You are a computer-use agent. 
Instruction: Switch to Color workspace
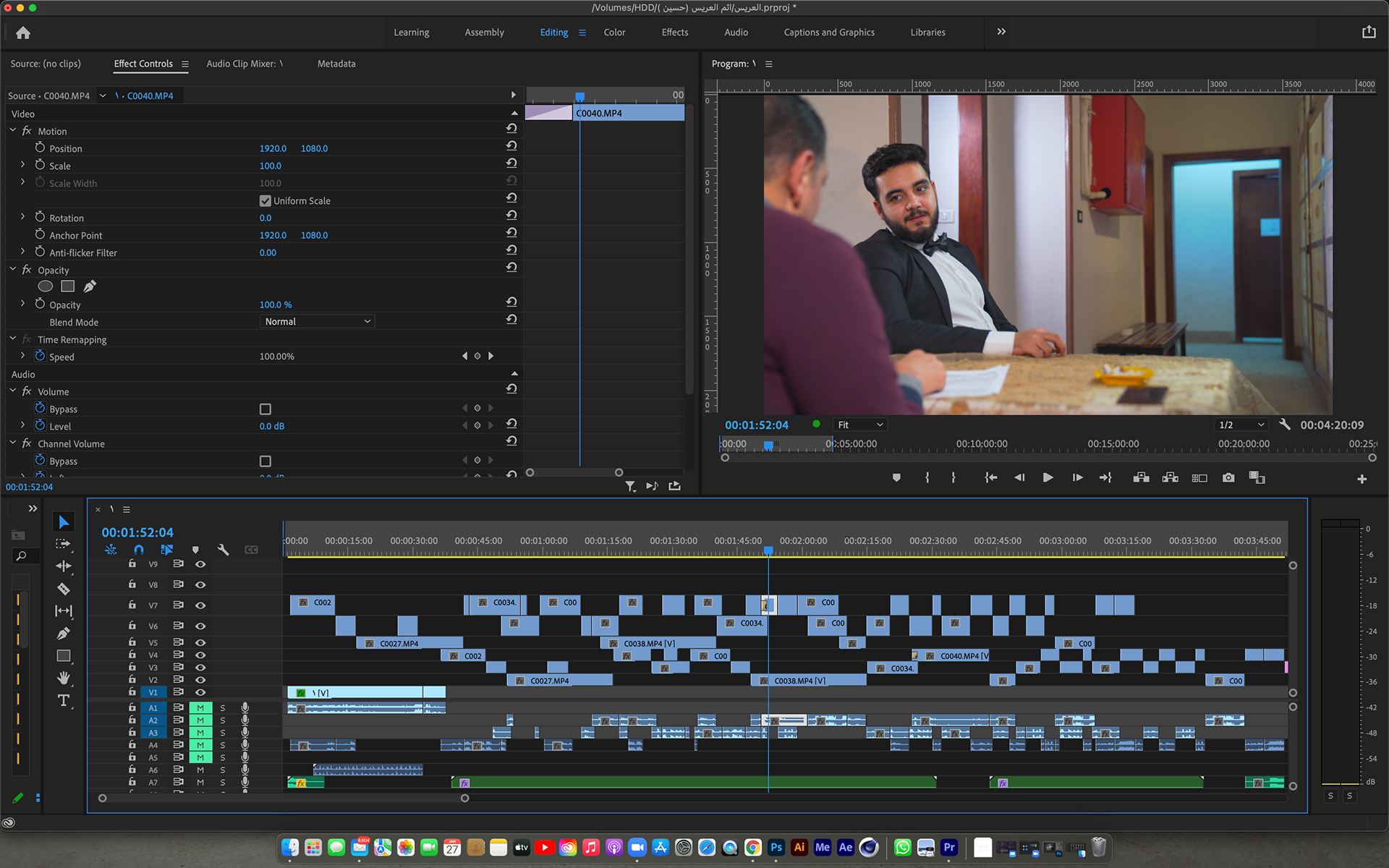coord(614,33)
